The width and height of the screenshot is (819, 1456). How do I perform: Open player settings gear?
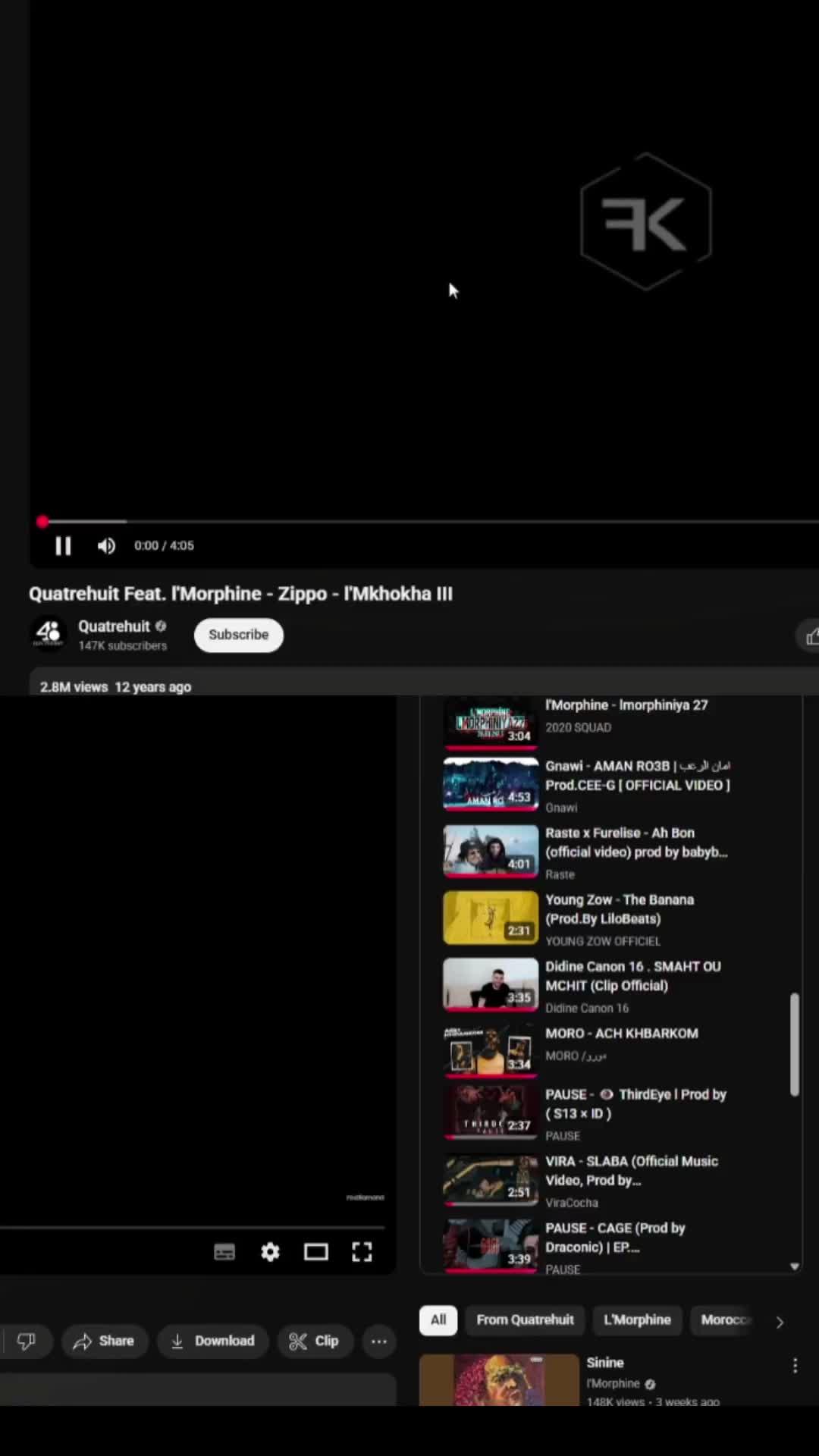point(270,1252)
